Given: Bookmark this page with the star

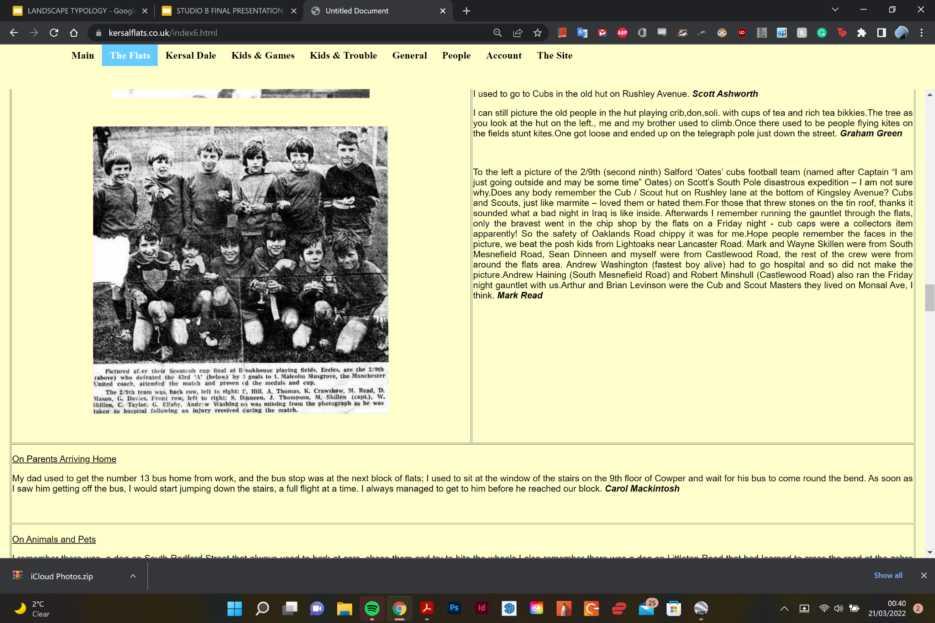Looking at the screenshot, I should 537,33.
